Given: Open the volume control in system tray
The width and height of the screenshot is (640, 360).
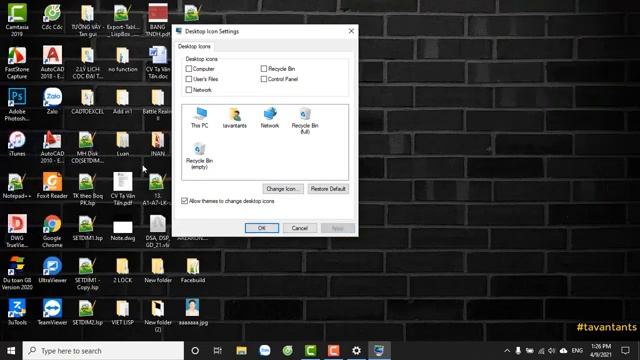Looking at the screenshot, I should click(552, 351).
